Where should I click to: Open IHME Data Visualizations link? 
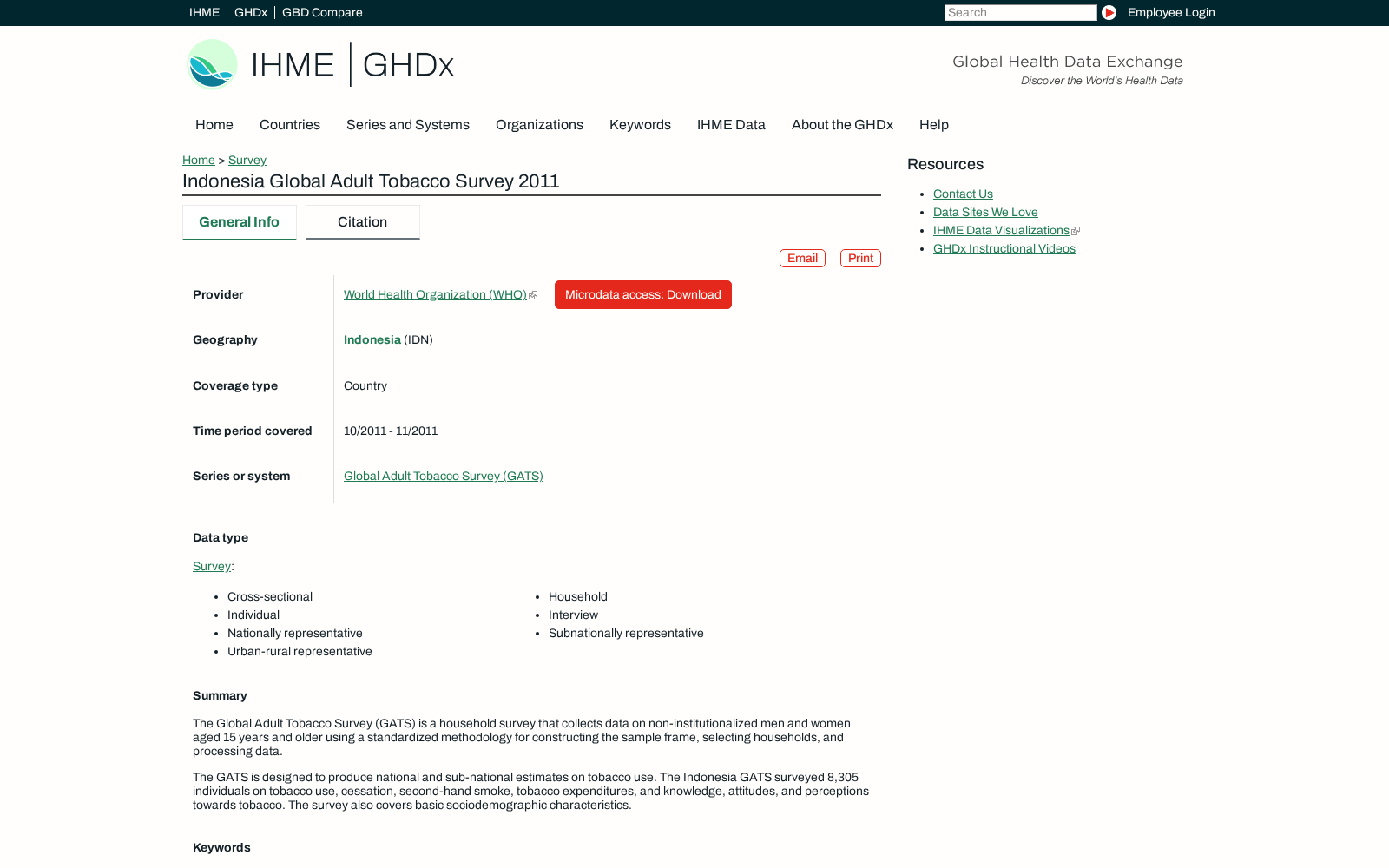tap(1001, 231)
